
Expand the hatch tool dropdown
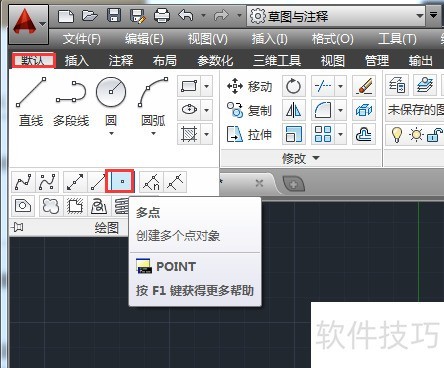click(206, 134)
